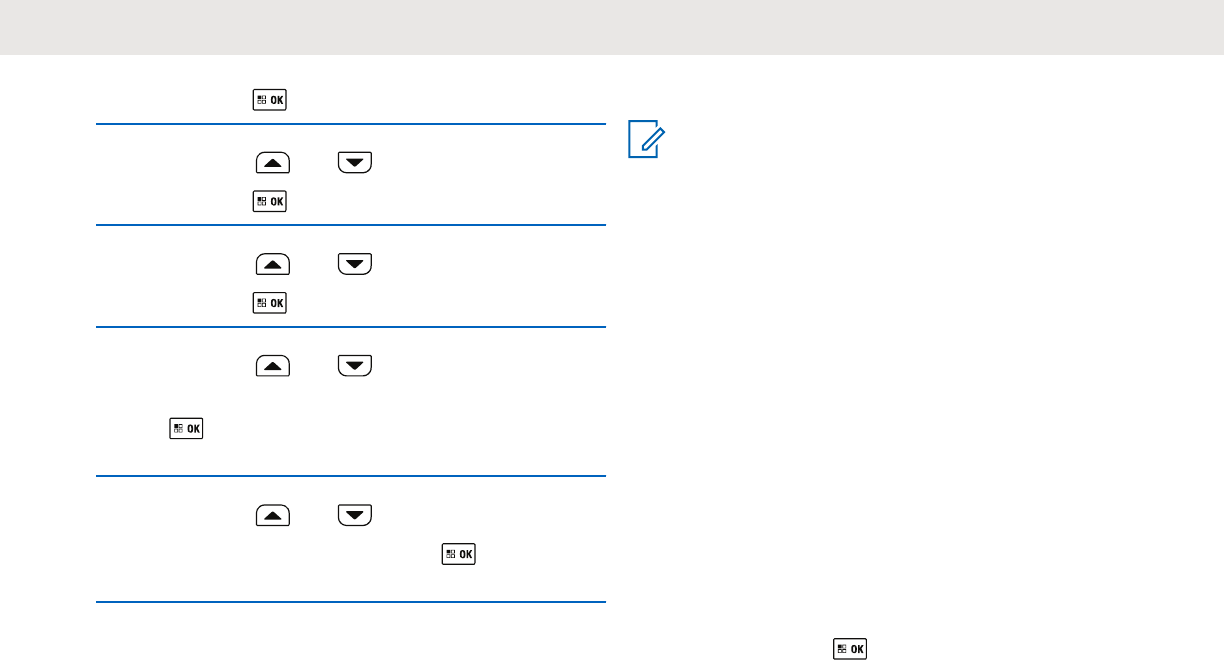Click the OK key icon in the right column
1224x660 pixels.
click(x=849, y=649)
